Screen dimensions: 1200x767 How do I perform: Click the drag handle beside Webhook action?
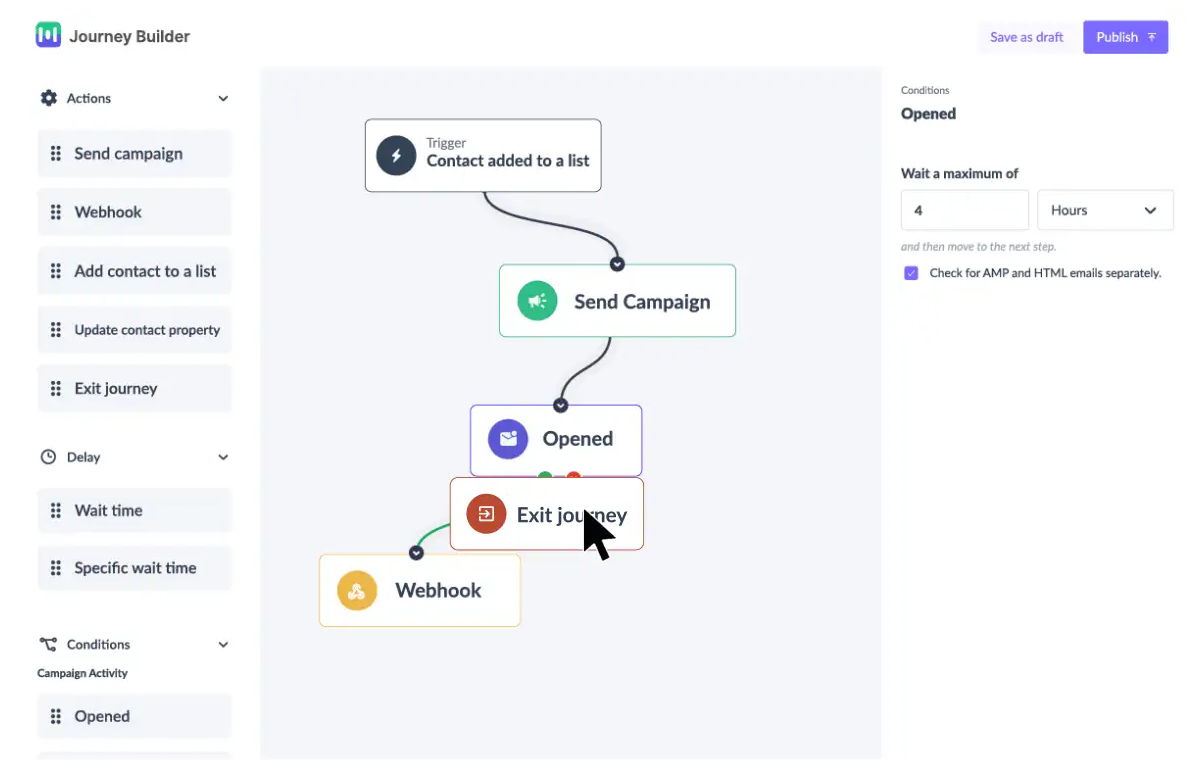55,211
